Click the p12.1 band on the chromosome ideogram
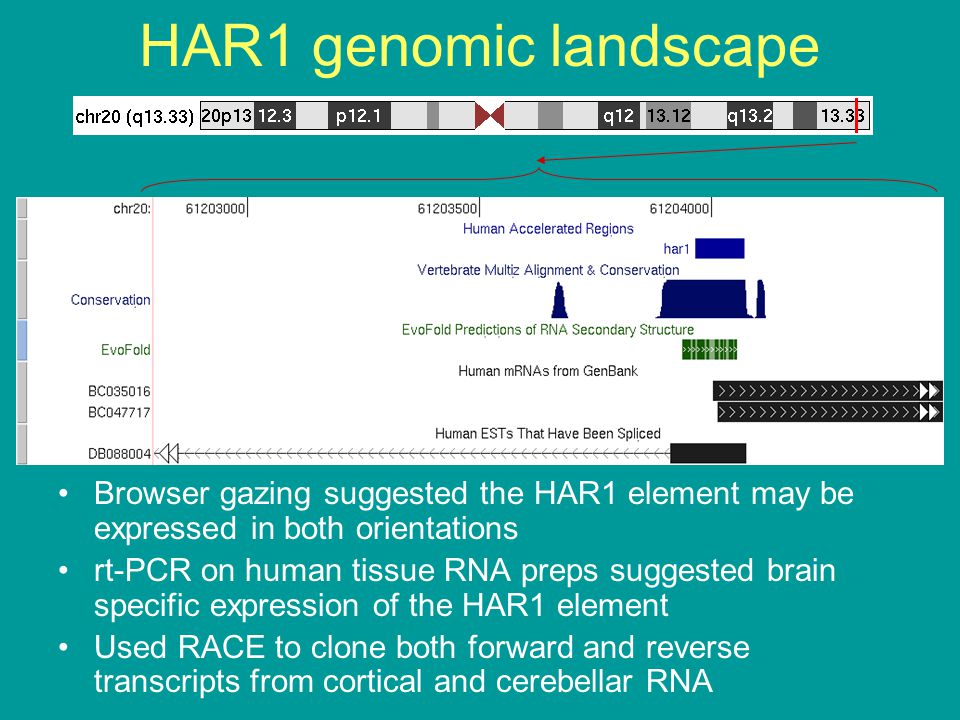The image size is (960, 720). coord(359,115)
